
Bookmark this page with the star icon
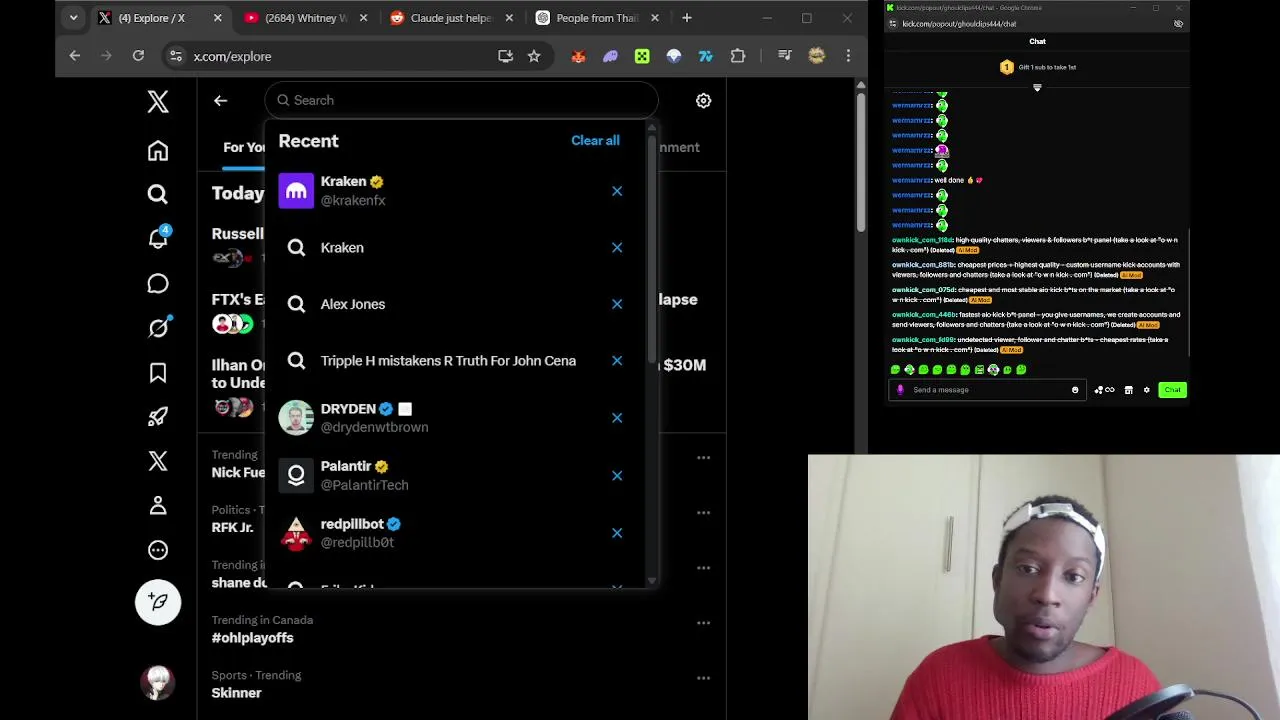point(534,56)
